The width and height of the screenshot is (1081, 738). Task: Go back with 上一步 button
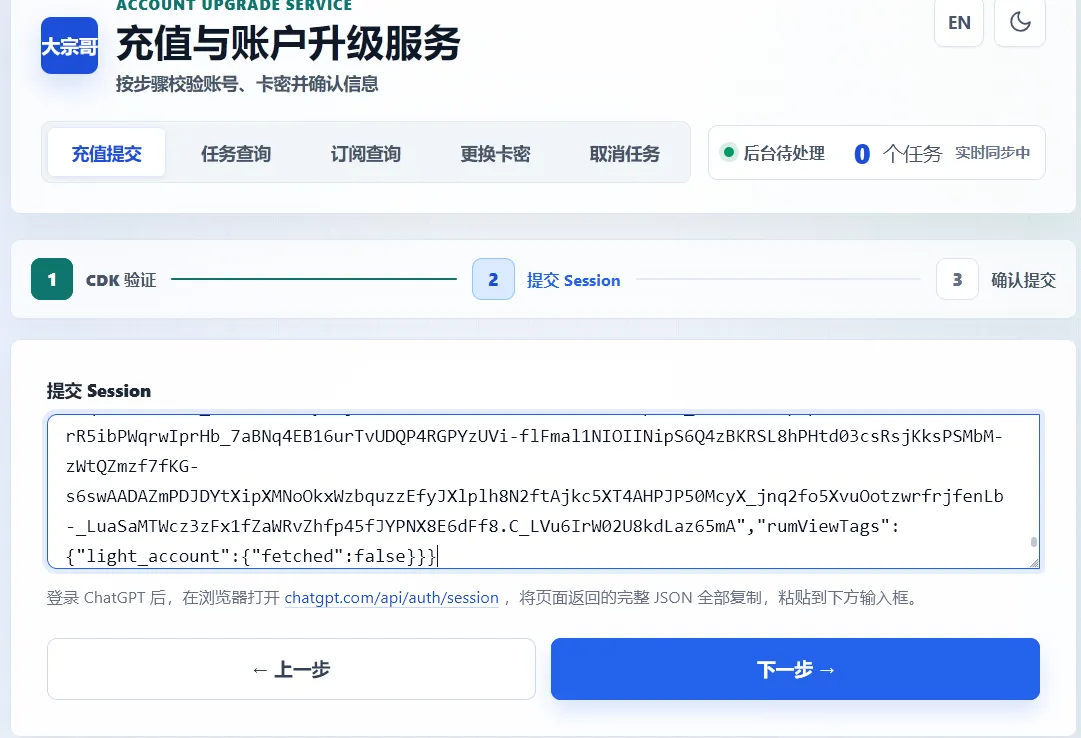pyautogui.click(x=291, y=669)
